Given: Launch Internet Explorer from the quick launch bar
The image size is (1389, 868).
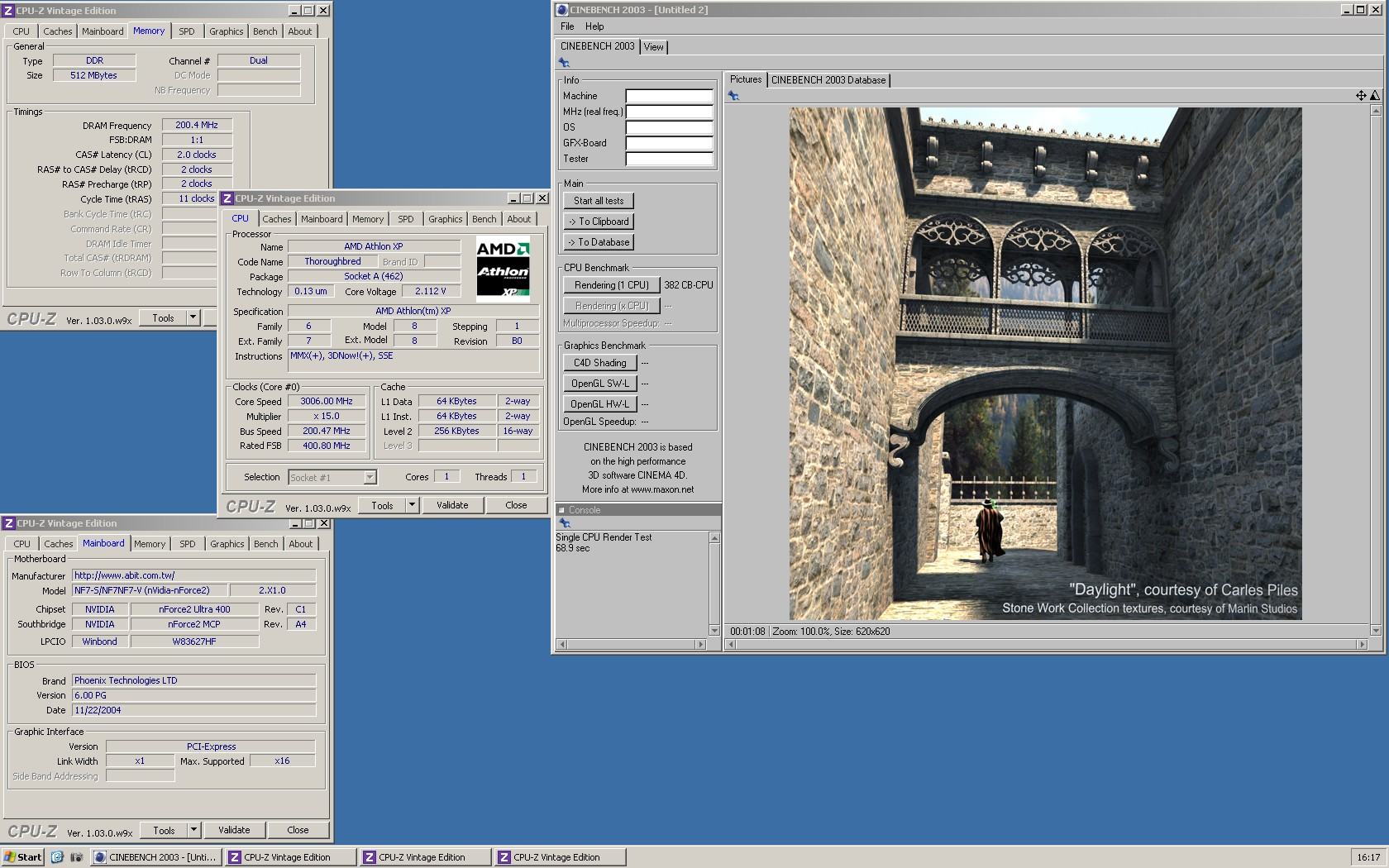Looking at the screenshot, I should (57, 857).
